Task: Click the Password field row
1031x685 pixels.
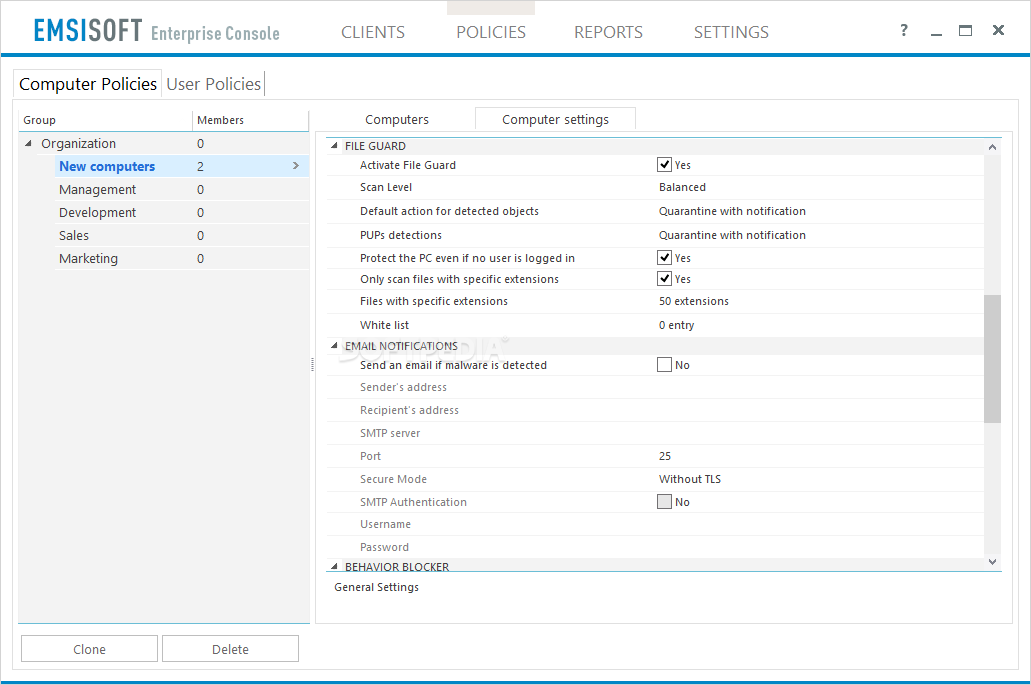Action: (x=655, y=548)
